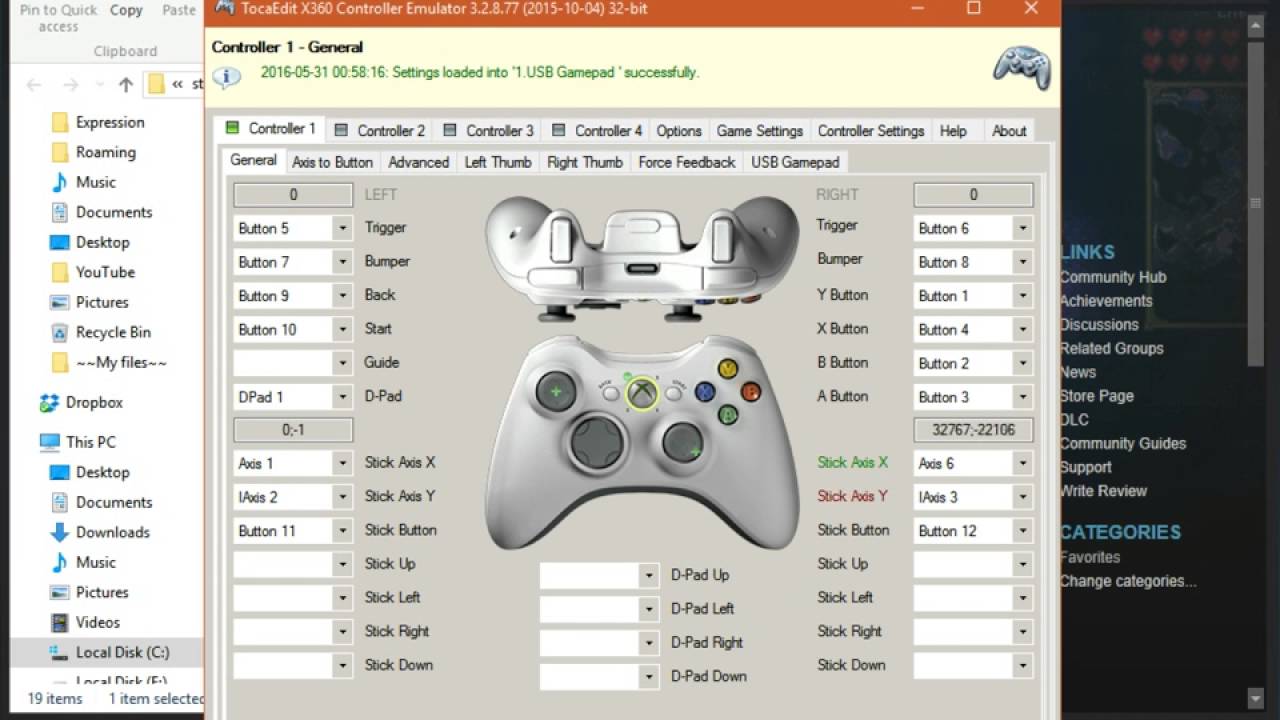Viewport: 1280px width, 720px height.
Task: Click the Downloads arrow icon in sidebar
Action: (x=59, y=532)
